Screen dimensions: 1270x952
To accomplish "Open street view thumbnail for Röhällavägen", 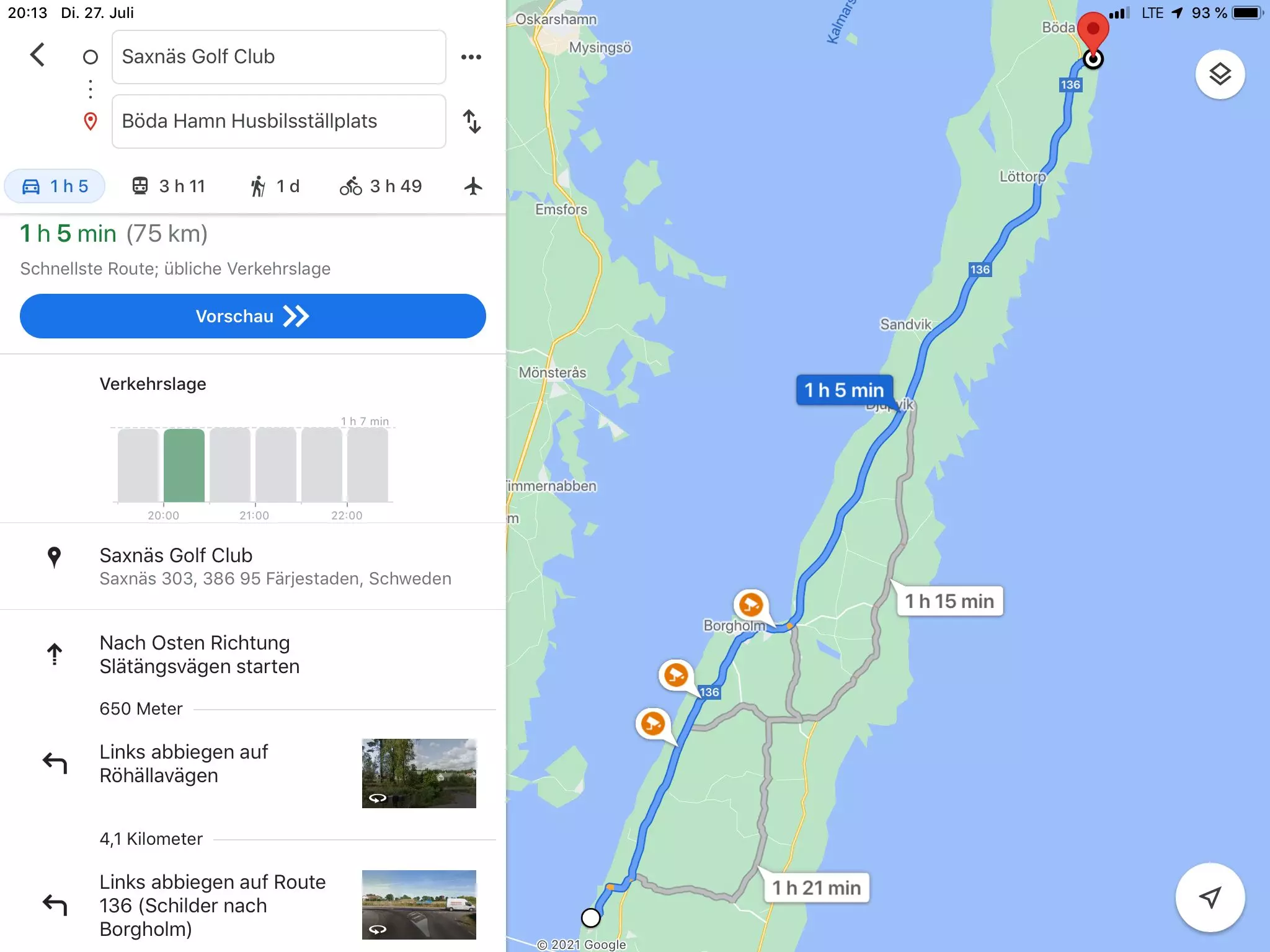I will [419, 773].
